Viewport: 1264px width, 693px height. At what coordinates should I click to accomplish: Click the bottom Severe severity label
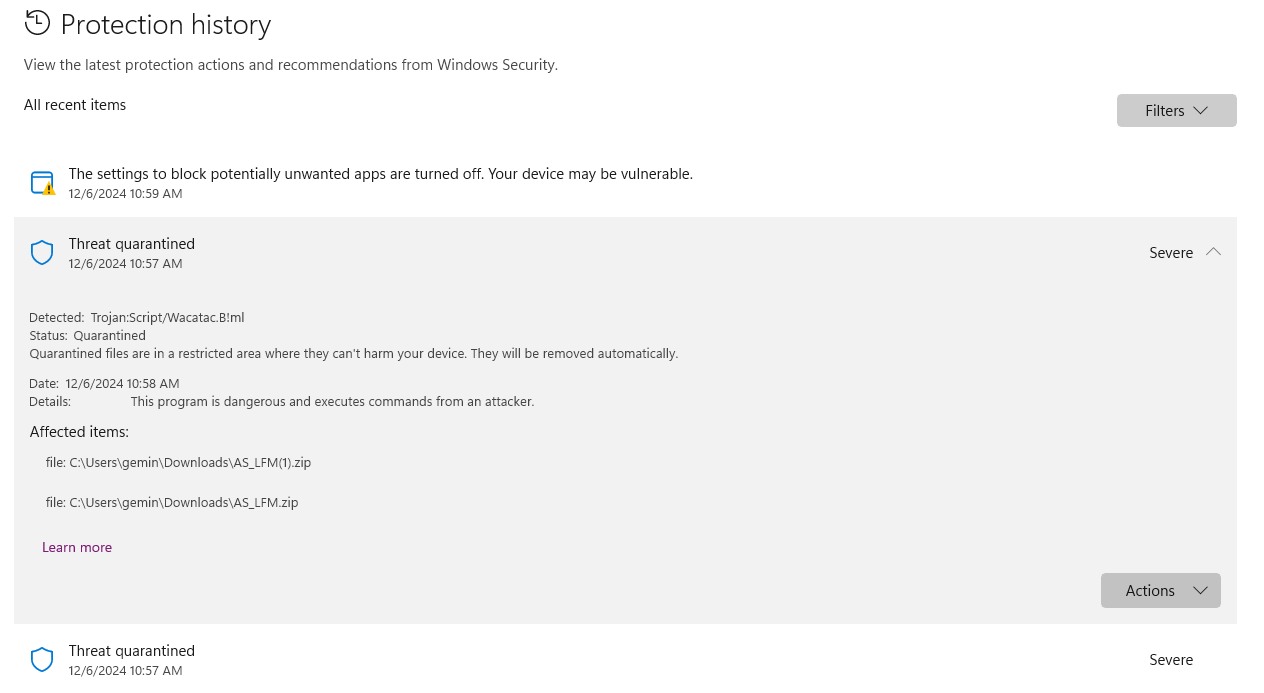point(1171,660)
